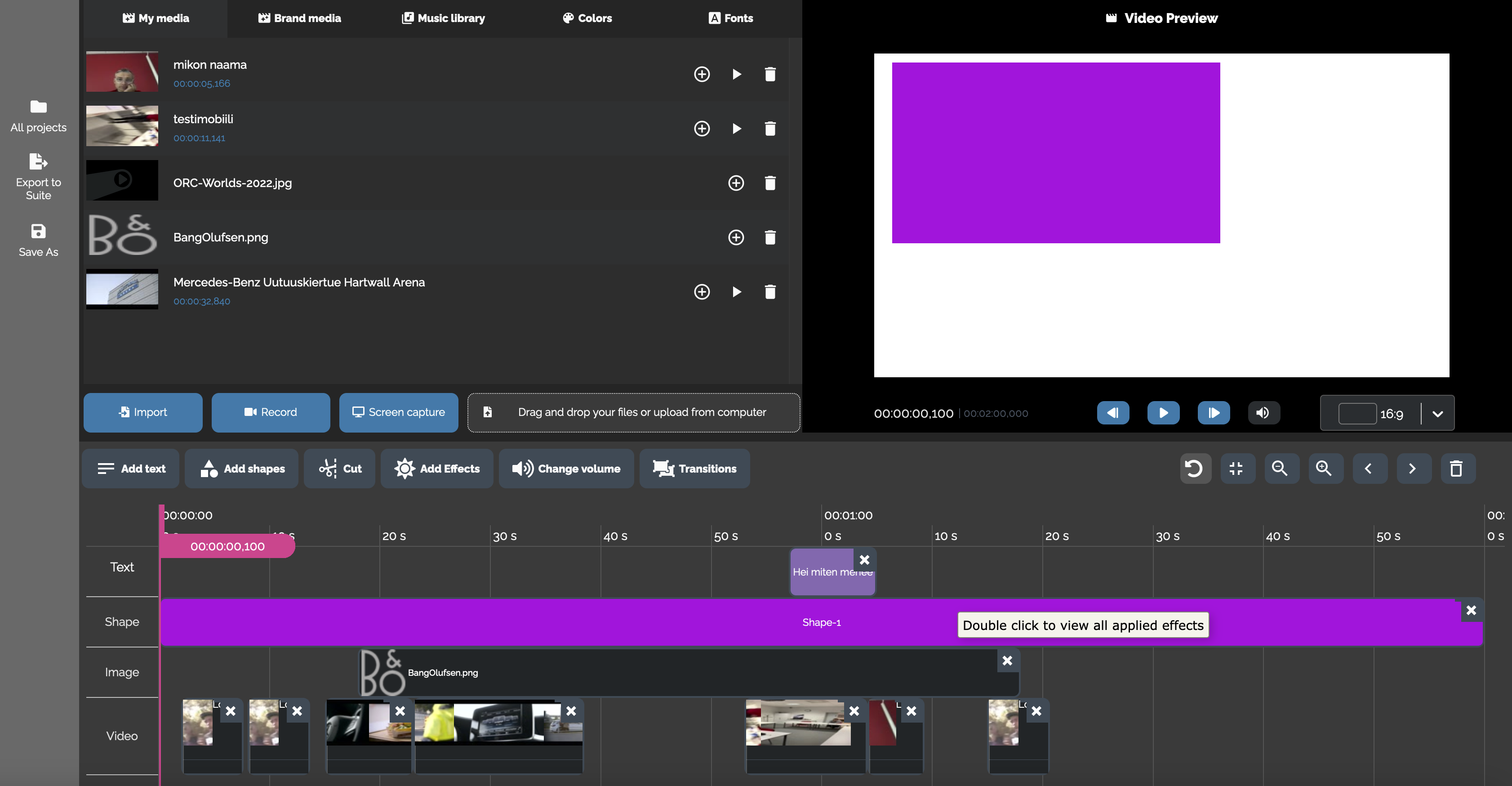Switch to the Music library tab
This screenshot has height=786, width=1512.
pyautogui.click(x=443, y=18)
